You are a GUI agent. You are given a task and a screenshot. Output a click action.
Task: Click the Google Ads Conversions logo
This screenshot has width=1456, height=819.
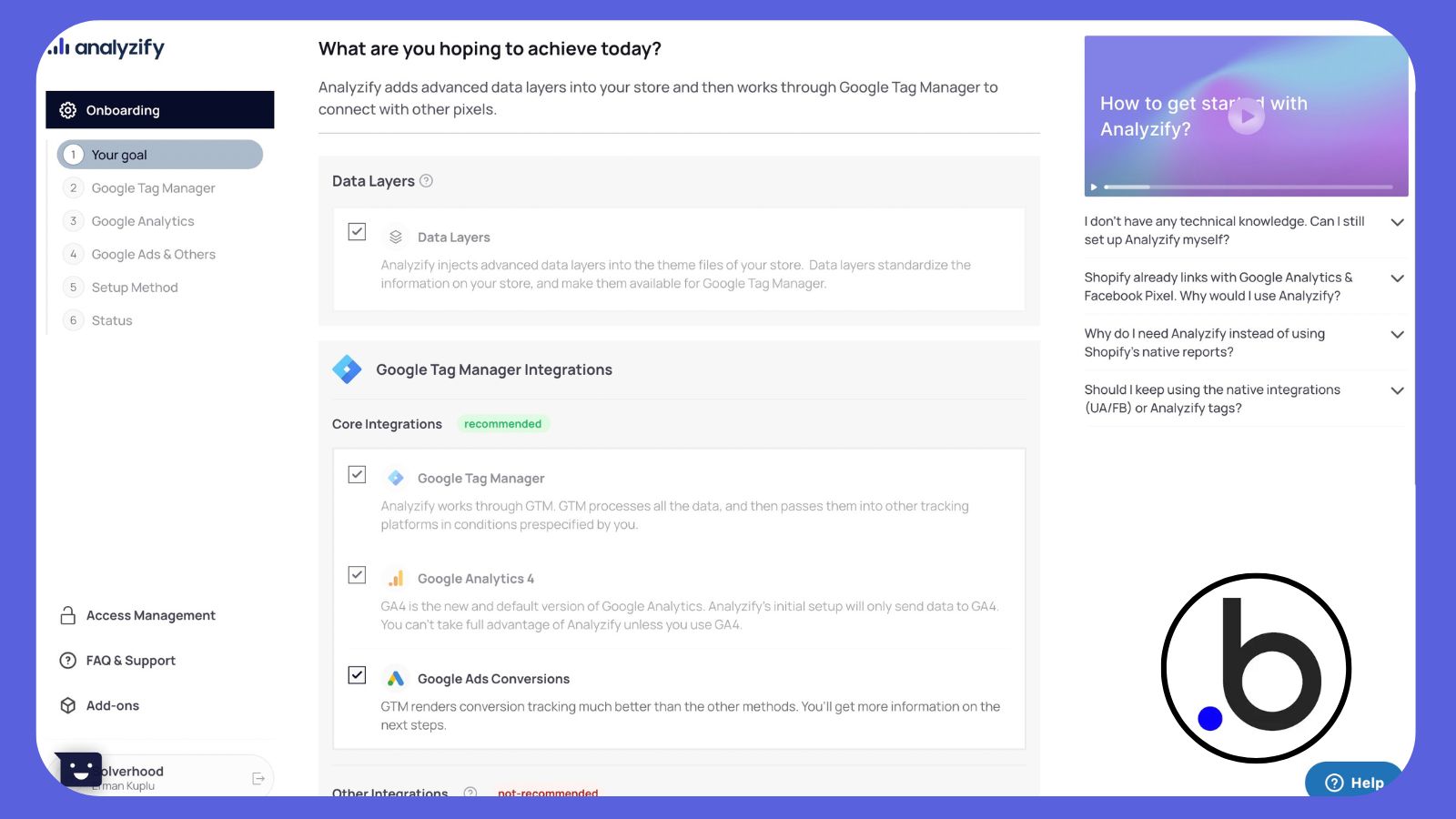(396, 679)
